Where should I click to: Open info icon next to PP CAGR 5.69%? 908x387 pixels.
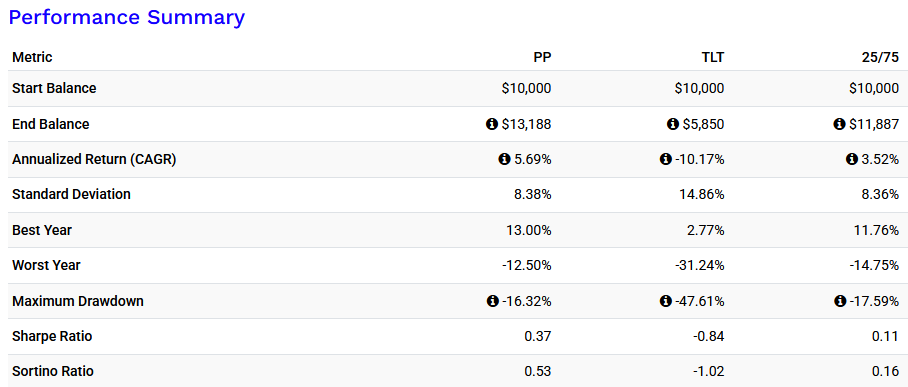pyautogui.click(x=504, y=159)
